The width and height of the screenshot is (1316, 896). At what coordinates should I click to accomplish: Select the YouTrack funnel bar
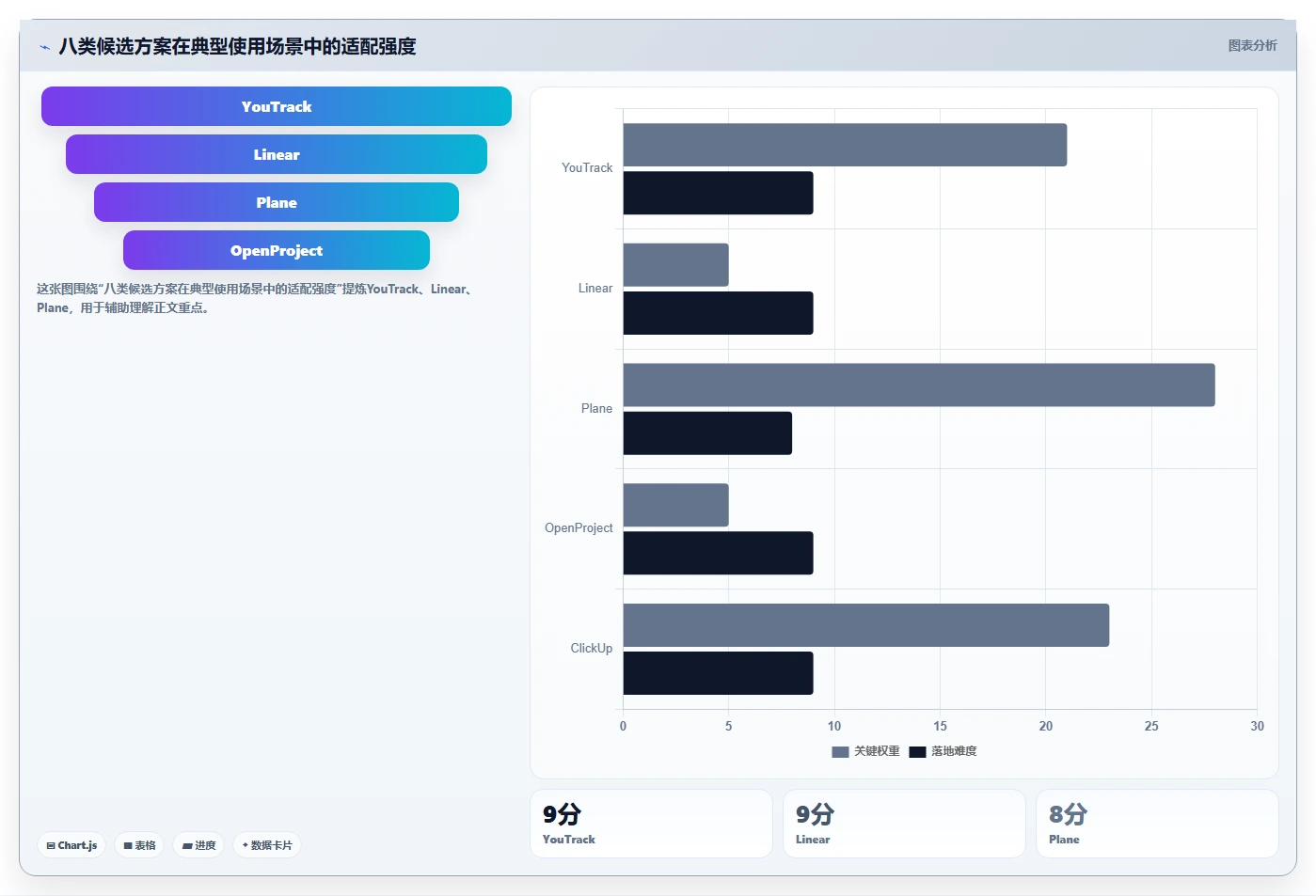[277, 106]
